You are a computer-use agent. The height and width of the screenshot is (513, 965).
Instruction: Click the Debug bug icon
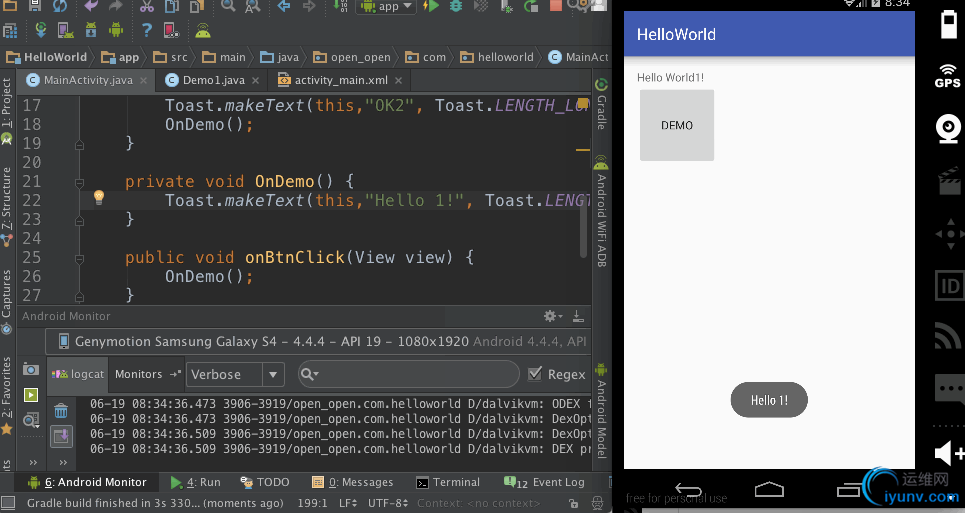pos(456,6)
